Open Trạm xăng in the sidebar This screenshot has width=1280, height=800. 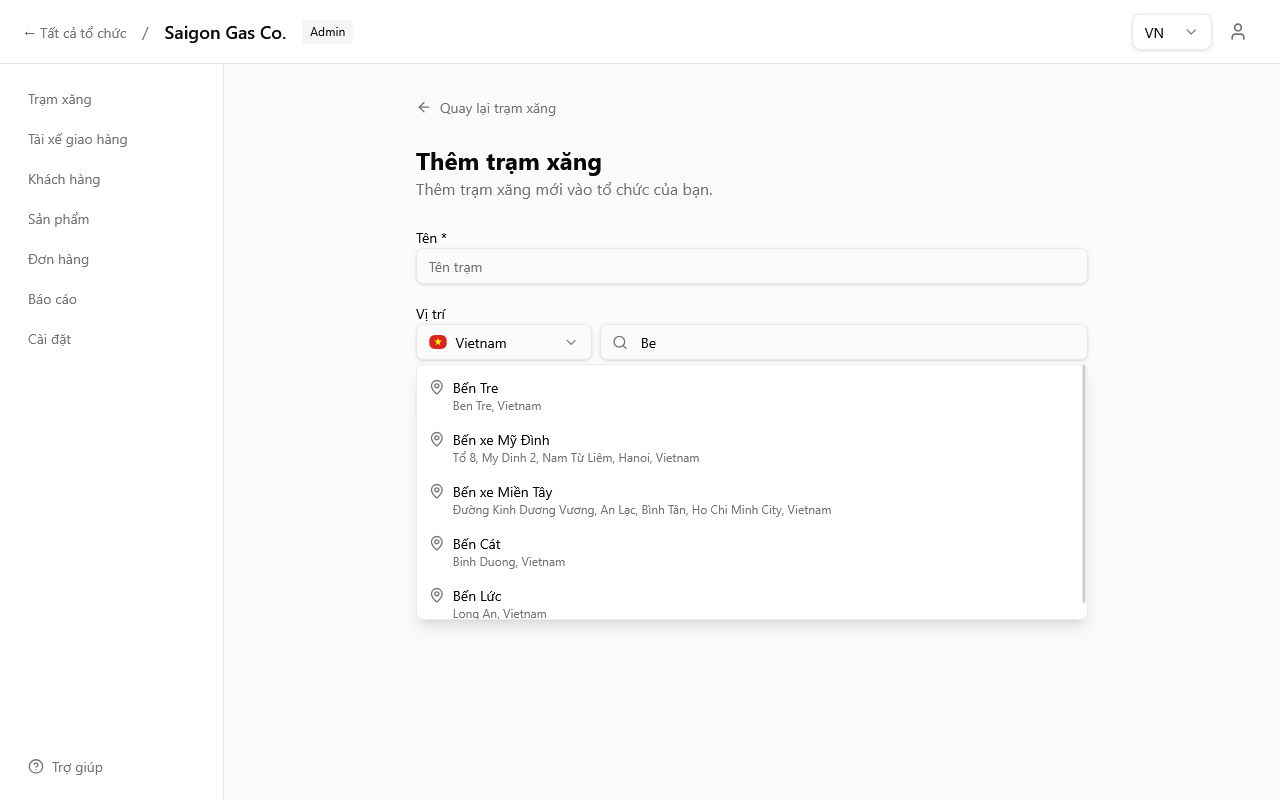pos(60,99)
